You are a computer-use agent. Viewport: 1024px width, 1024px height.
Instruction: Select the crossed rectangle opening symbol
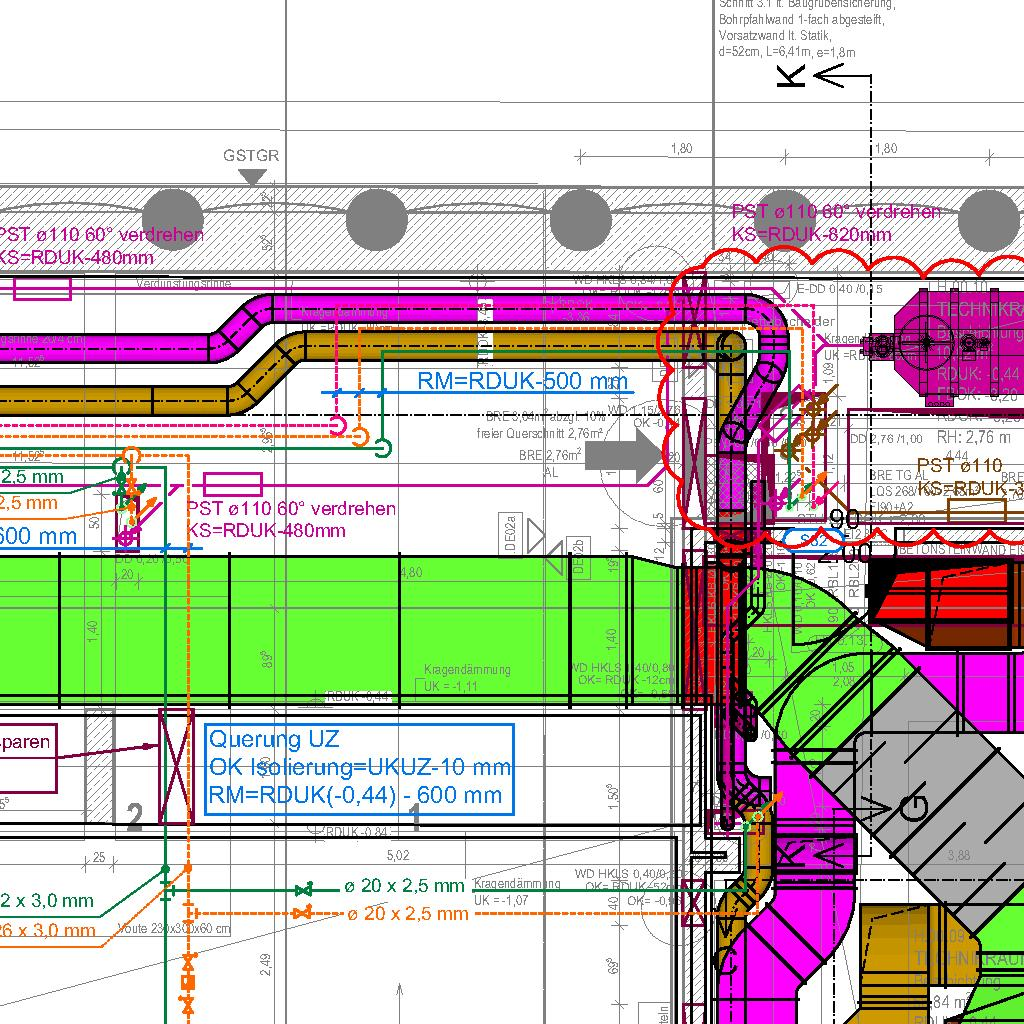point(175,766)
